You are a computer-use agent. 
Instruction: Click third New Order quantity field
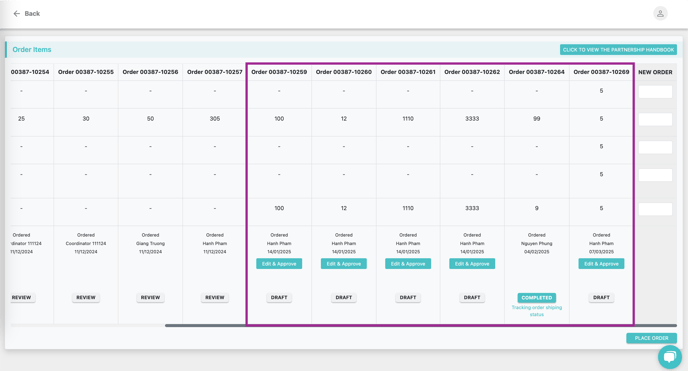[655, 147]
